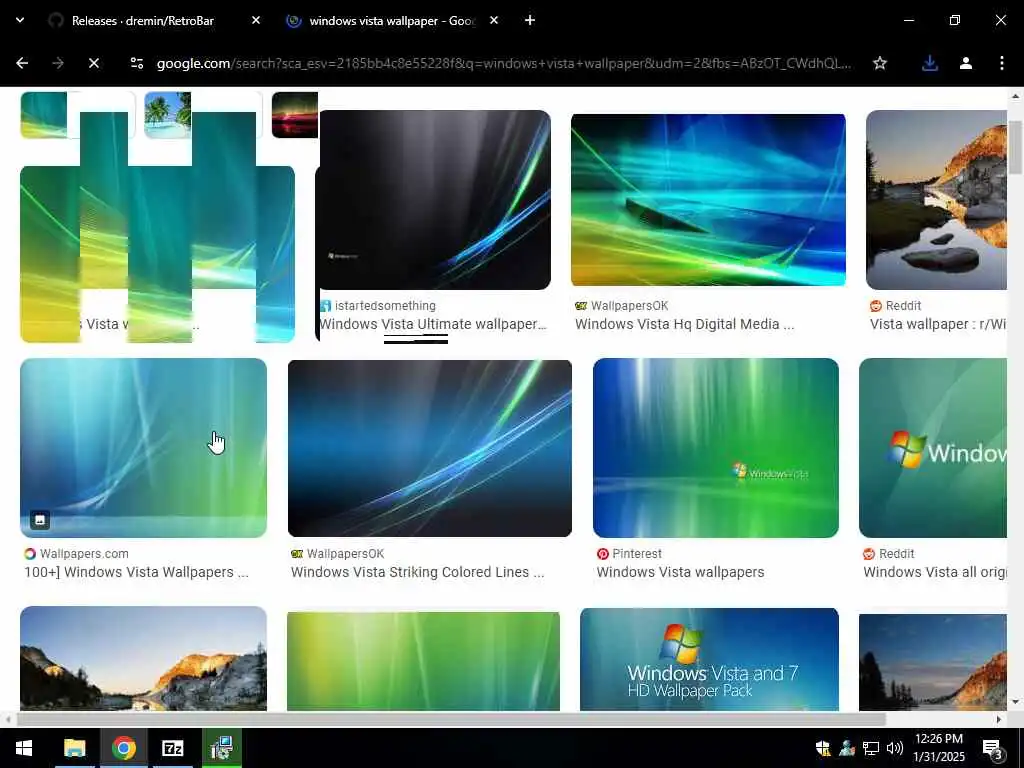1024x768 pixels.
Task: Open the Reddit Vista wallpaper lake image
Action: tap(936, 200)
